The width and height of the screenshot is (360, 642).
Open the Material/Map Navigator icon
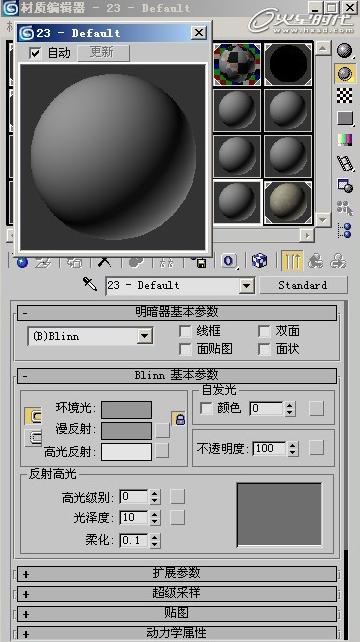click(x=344, y=231)
